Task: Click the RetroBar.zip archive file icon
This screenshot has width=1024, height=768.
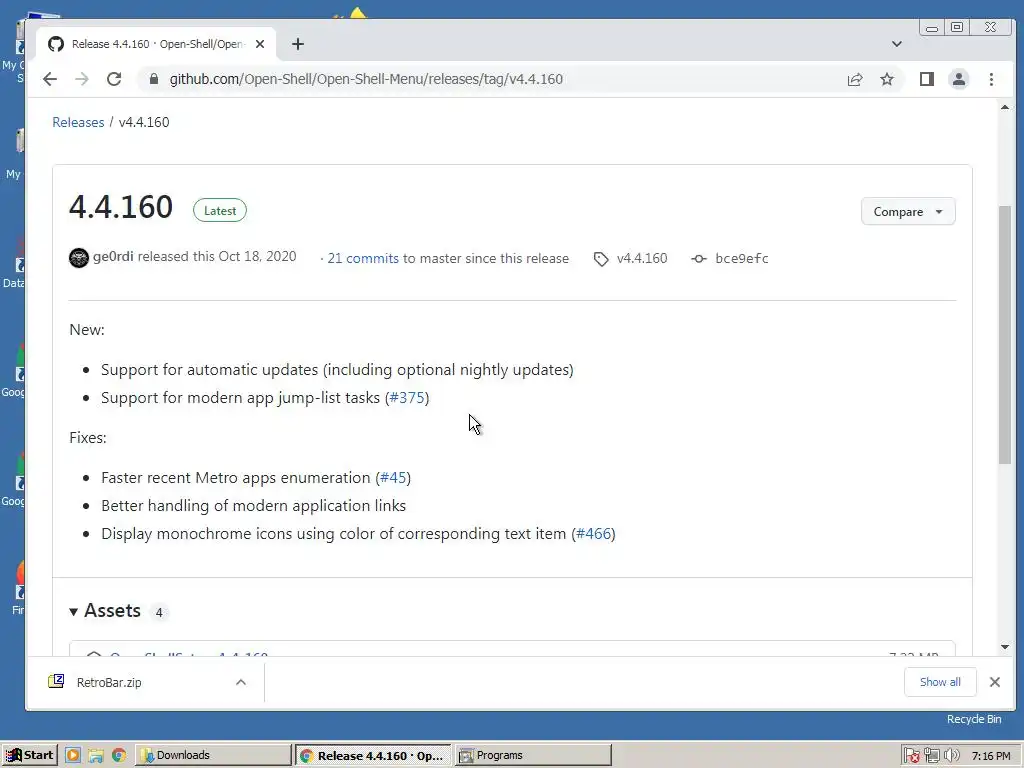Action: (x=56, y=682)
